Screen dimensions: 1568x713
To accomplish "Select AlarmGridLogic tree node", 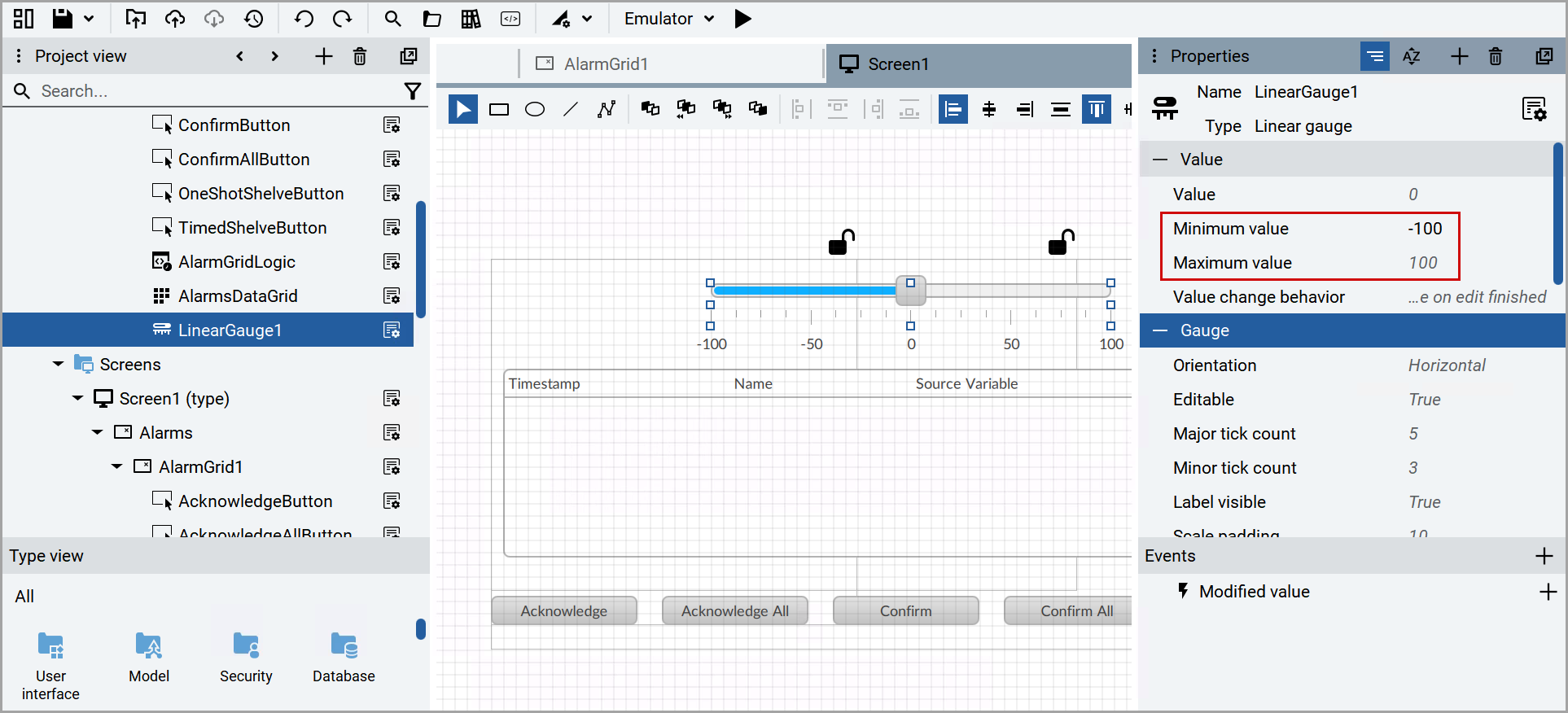I will tap(236, 262).
